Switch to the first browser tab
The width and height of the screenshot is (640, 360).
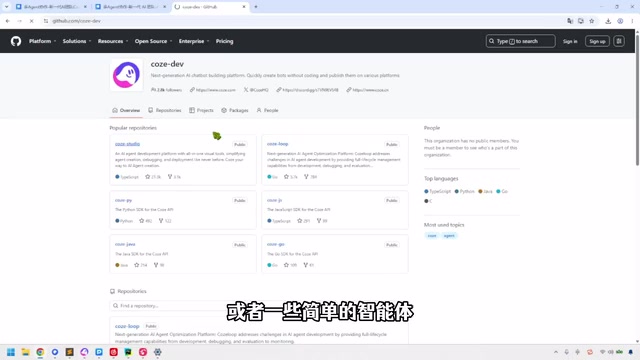tap(51, 7)
